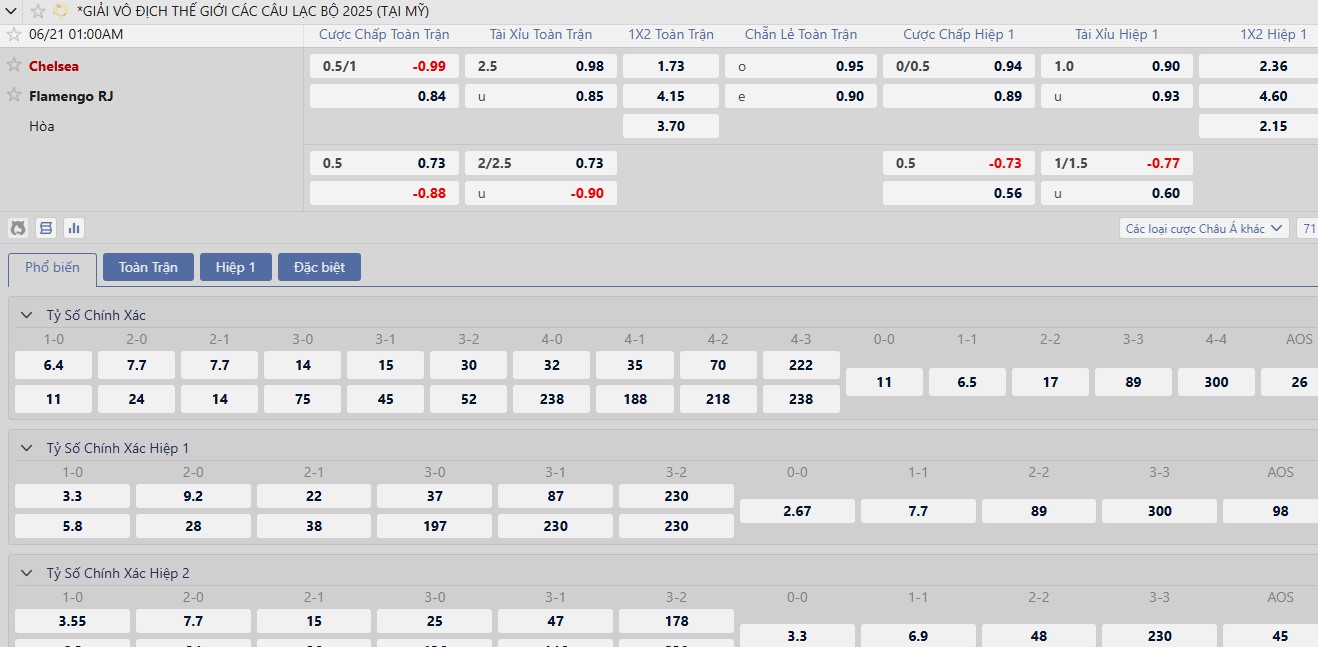Switch to the 'Hiệp 1' tab
The image size is (1318, 647).
coord(235,267)
